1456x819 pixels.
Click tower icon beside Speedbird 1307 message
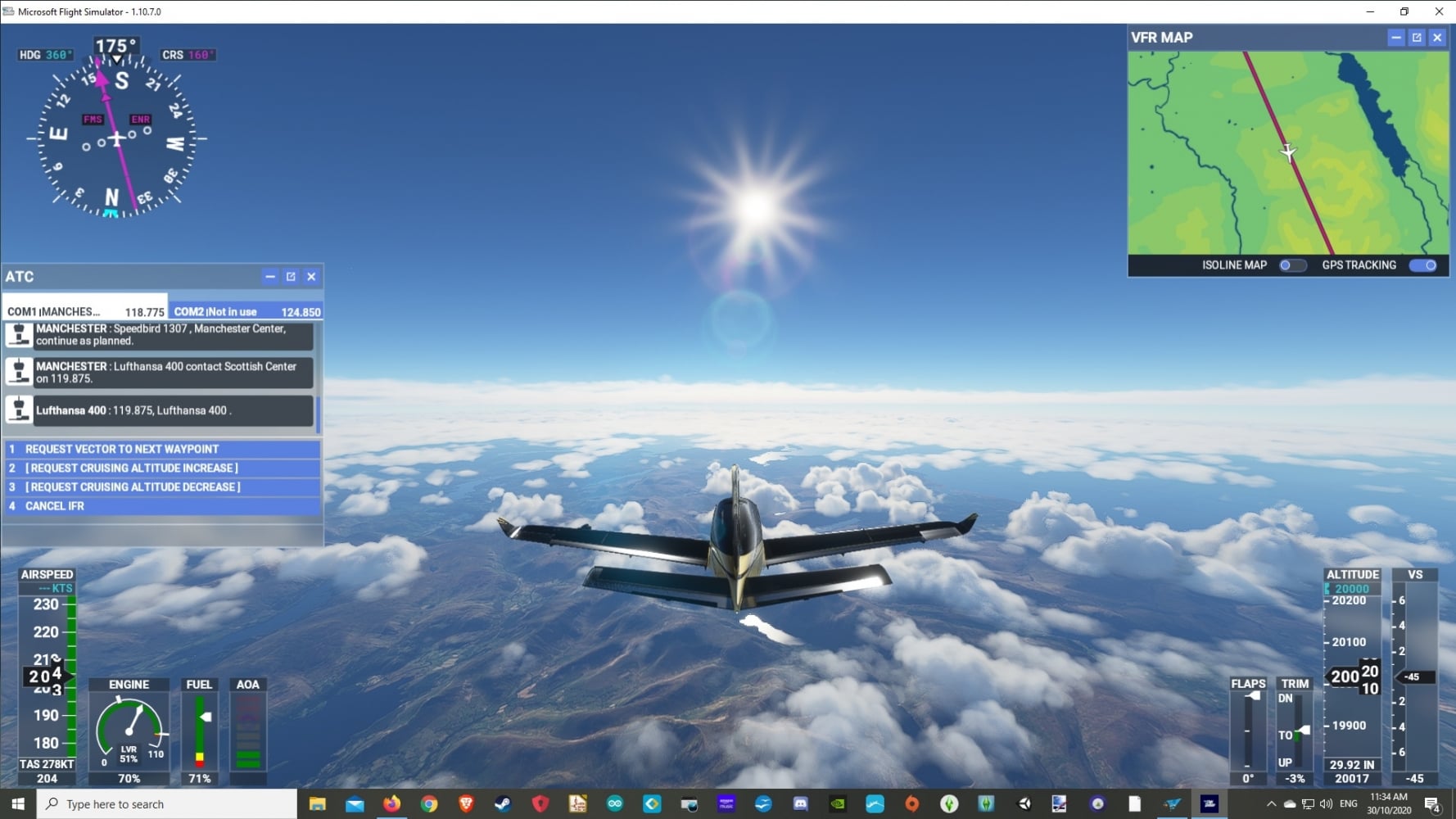19,335
